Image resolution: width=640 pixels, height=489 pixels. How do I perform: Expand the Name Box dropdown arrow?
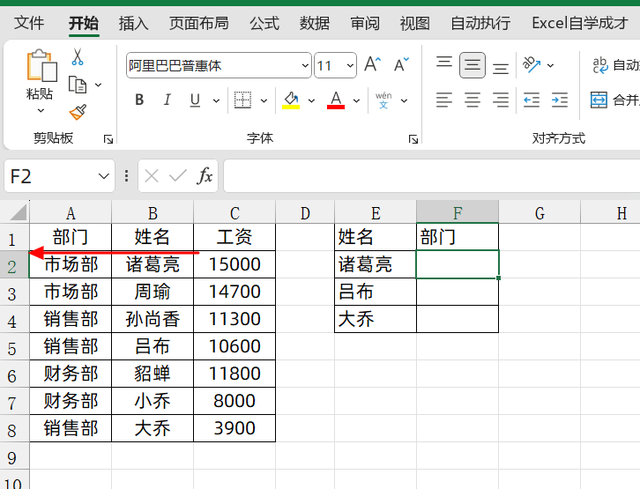105,177
